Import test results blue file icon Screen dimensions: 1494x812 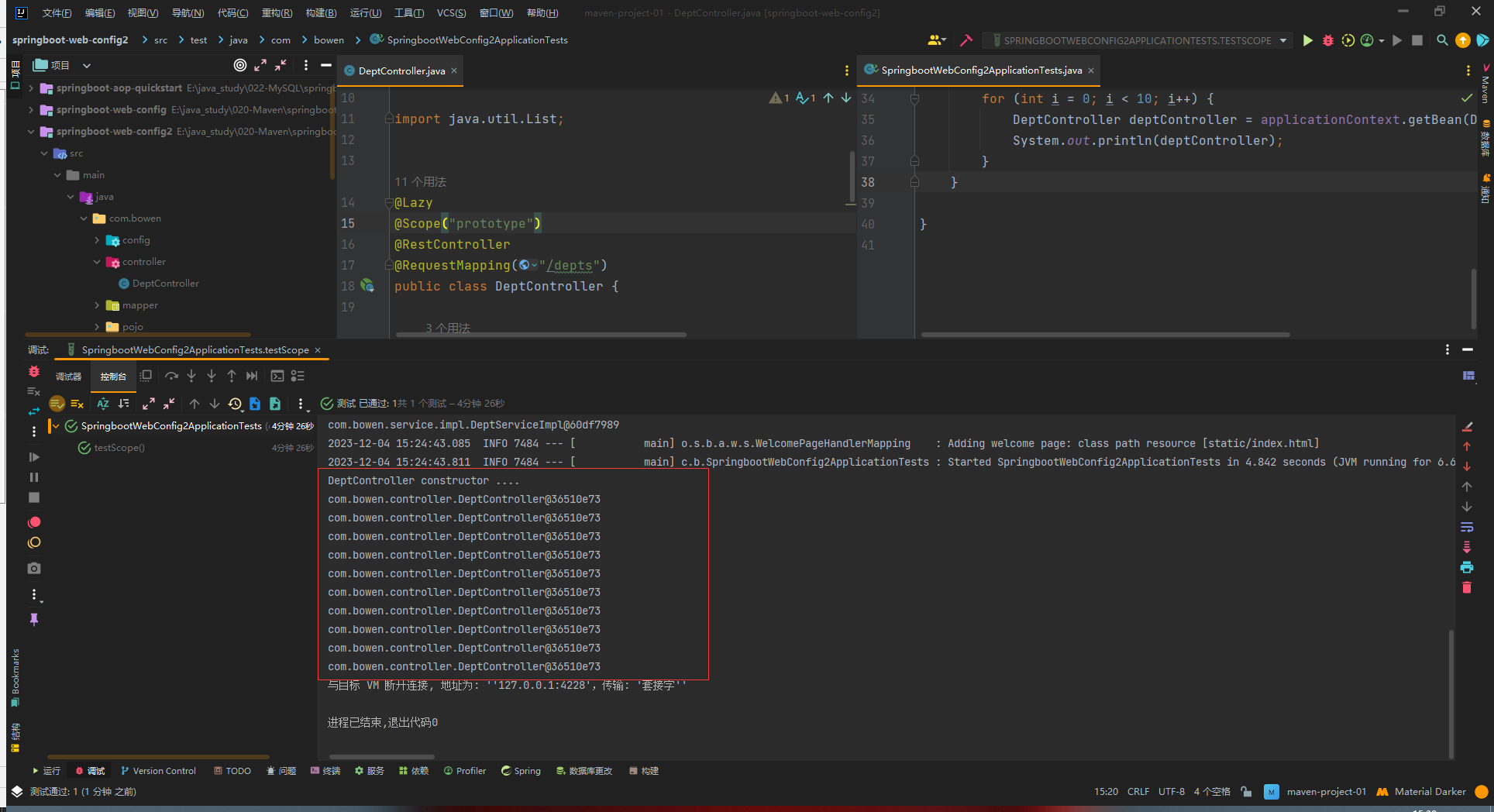(255, 404)
